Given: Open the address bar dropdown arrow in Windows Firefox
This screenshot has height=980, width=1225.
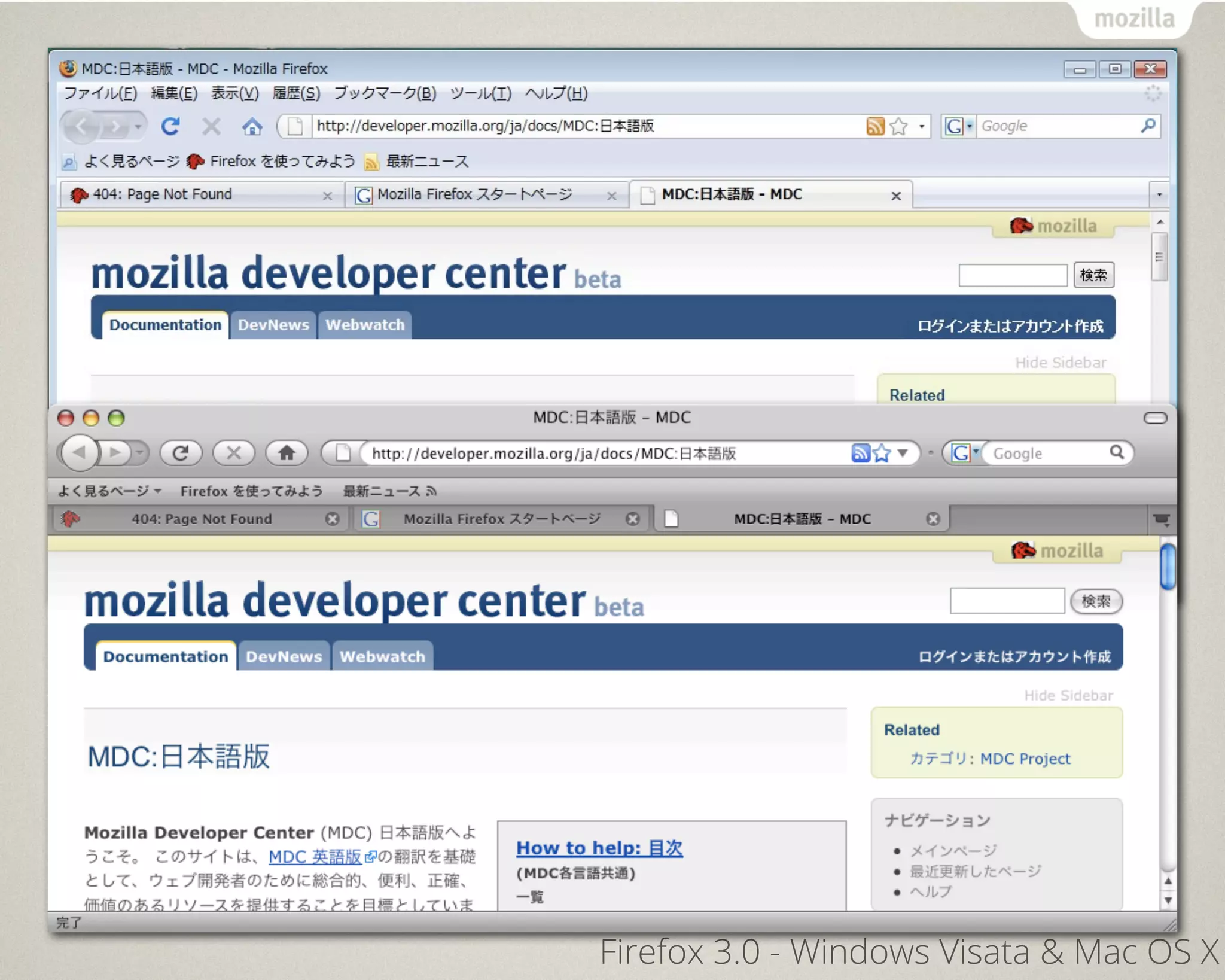Looking at the screenshot, I should coord(922,126).
